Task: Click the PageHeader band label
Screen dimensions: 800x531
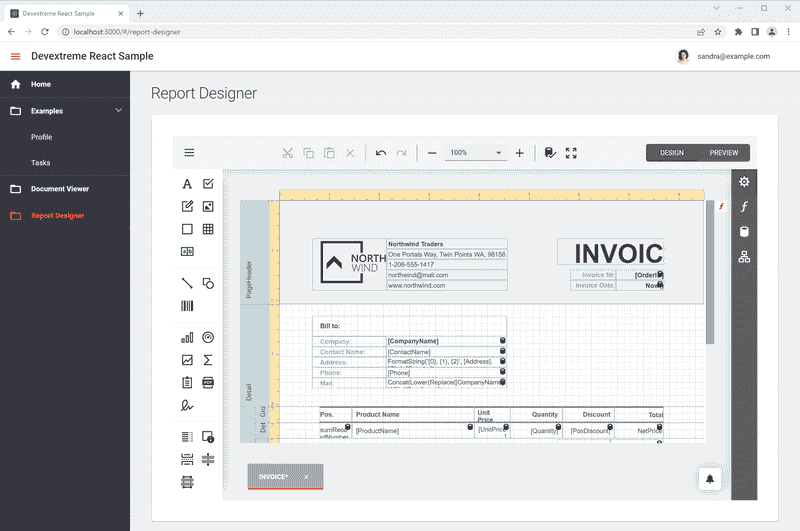Action: [248, 280]
